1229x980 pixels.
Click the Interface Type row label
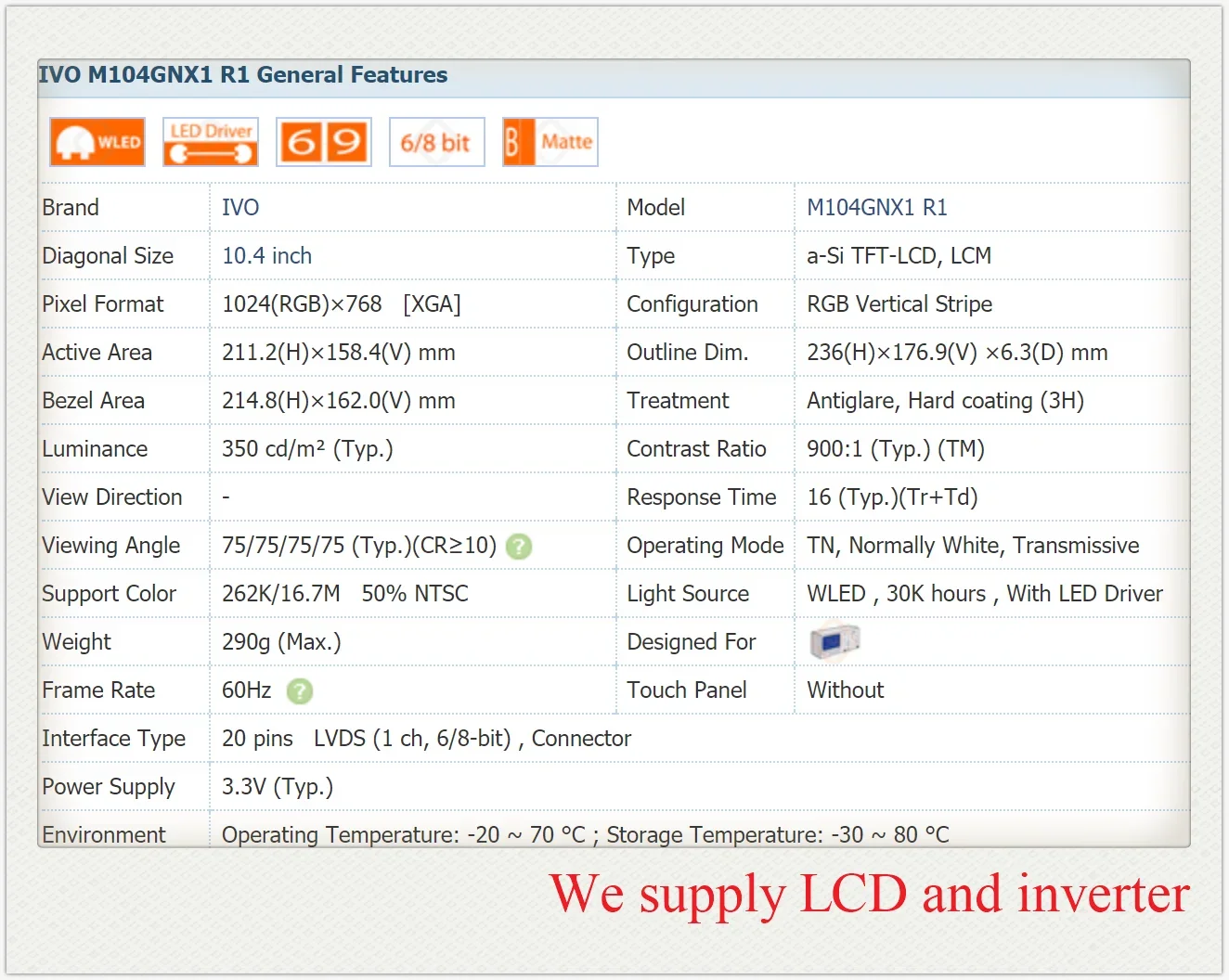coord(114,739)
